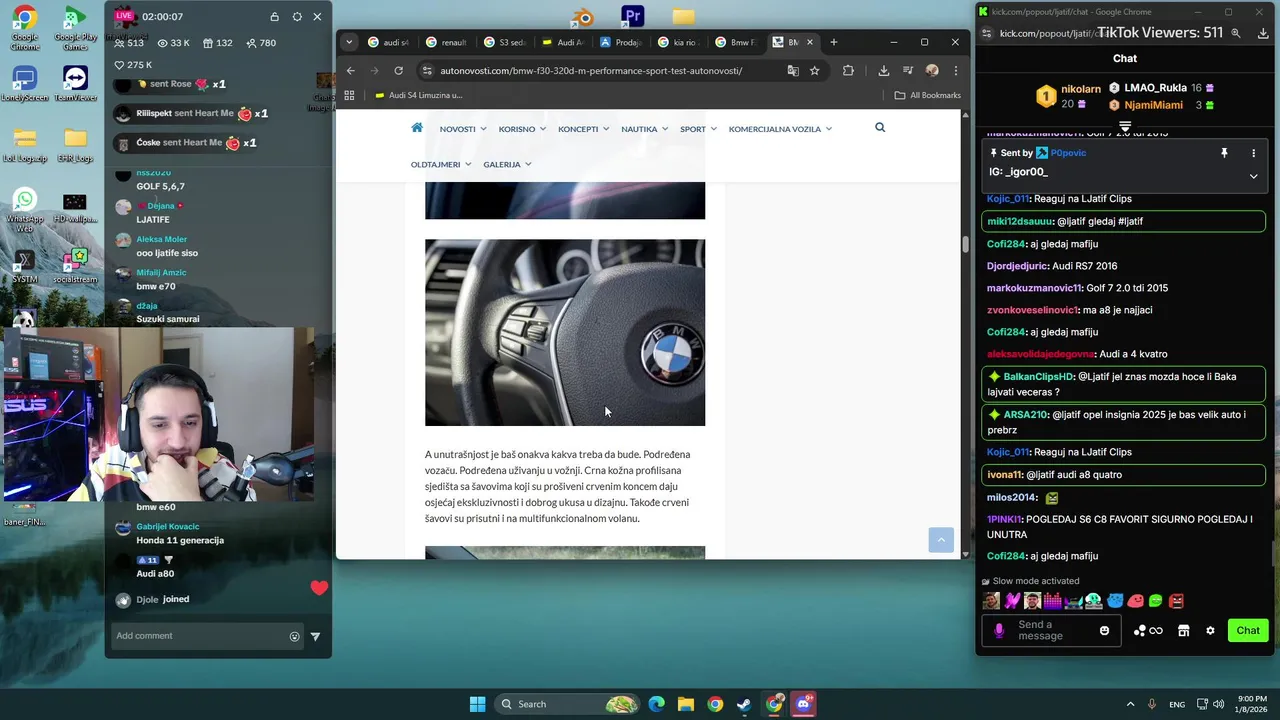Open Windows Start menu
The height and width of the screenshot is (720, 1280).
477,704
